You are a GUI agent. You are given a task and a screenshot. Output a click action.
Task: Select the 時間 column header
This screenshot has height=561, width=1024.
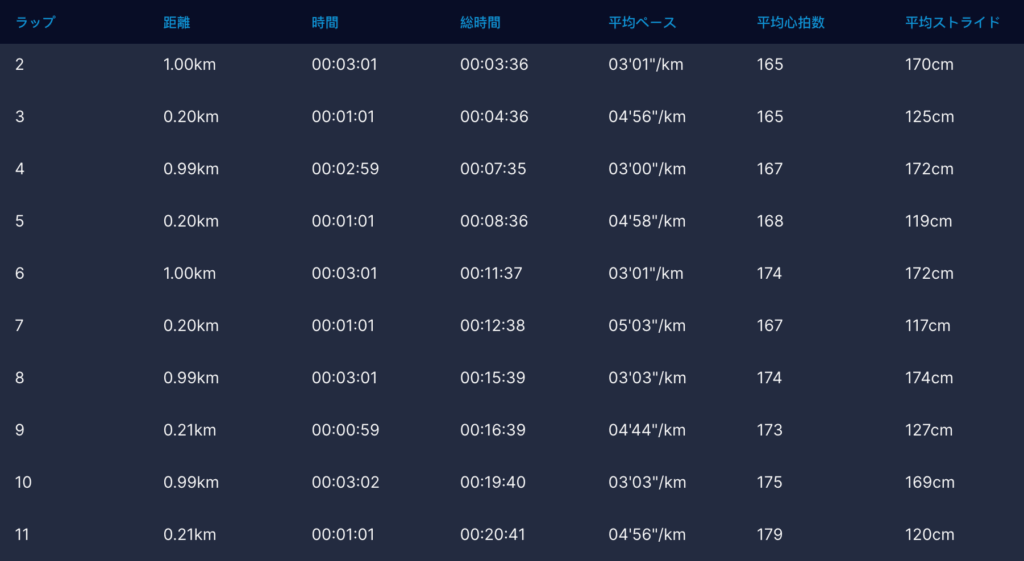pyautogui.click(x=325, y=22)
